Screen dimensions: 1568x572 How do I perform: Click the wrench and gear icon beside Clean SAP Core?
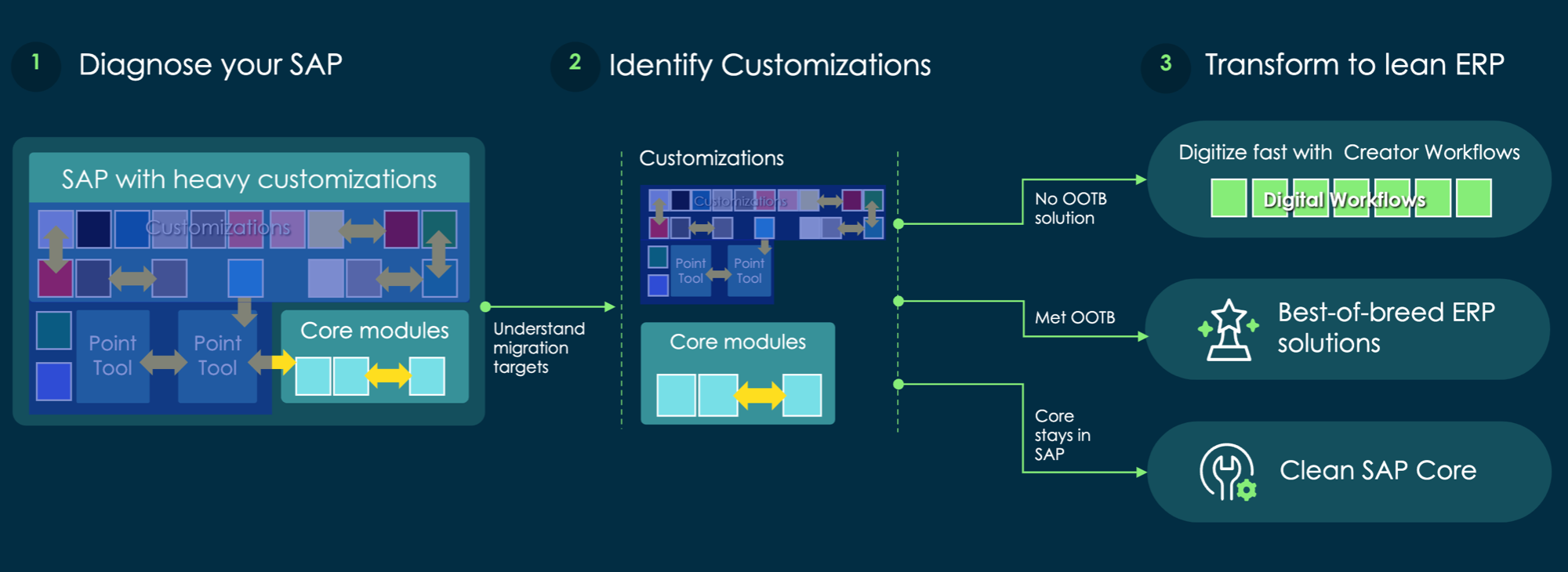pos(1228,472)
